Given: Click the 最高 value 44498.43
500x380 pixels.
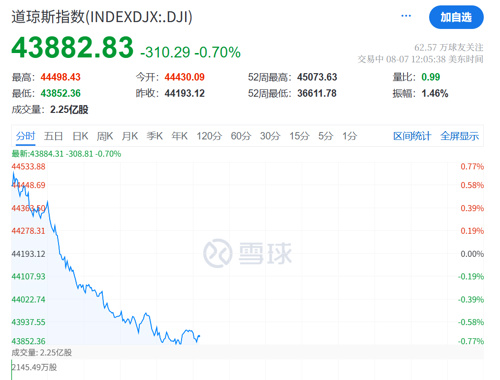Looking at the screenshot, I should (61, 77).
